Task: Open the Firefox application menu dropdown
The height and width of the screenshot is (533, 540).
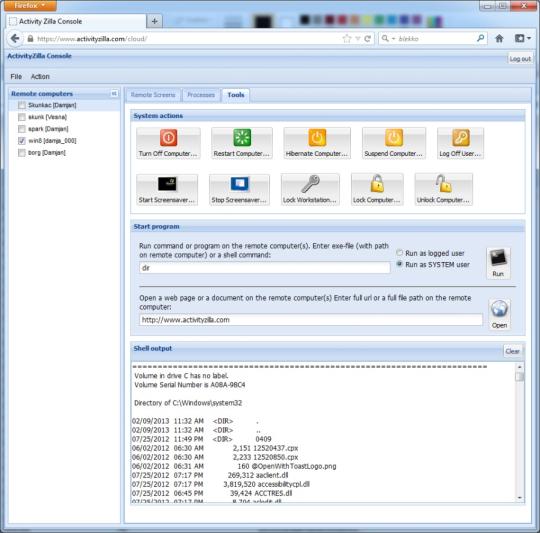Action: click(30, 6)
